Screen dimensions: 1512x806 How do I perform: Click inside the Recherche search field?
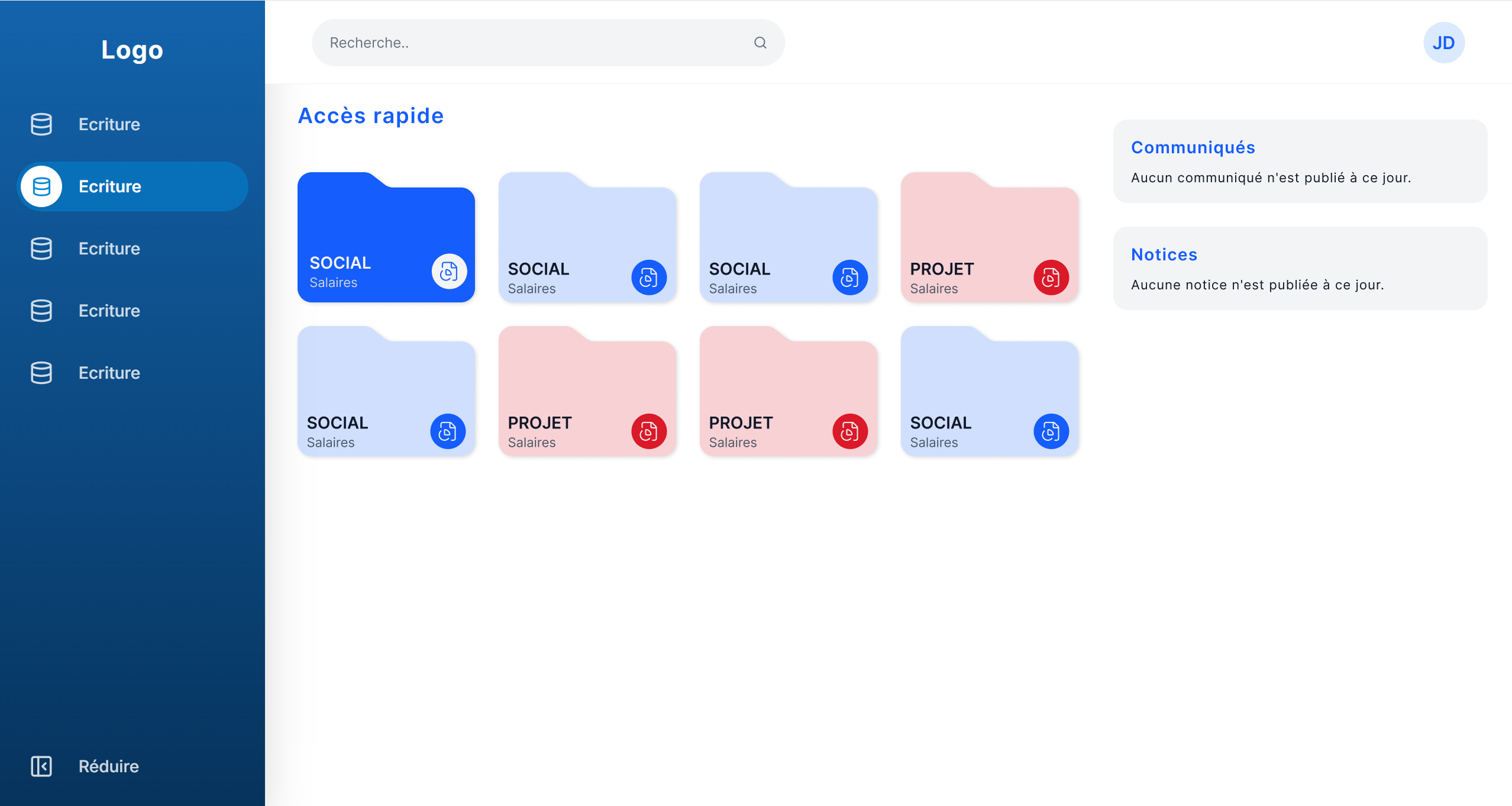pyautogui.click(x=532, y=42)
